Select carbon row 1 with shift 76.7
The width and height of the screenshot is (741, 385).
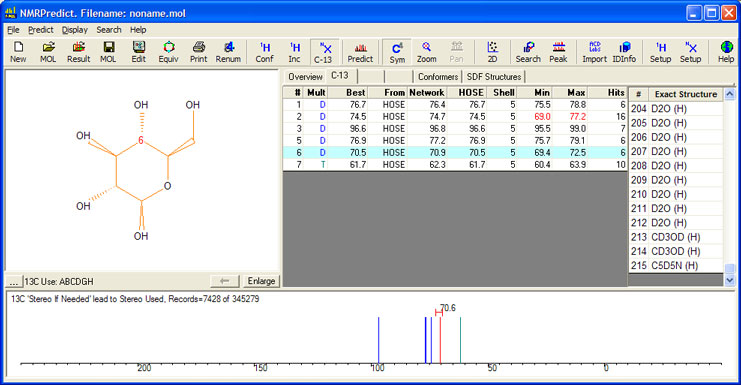455,105
